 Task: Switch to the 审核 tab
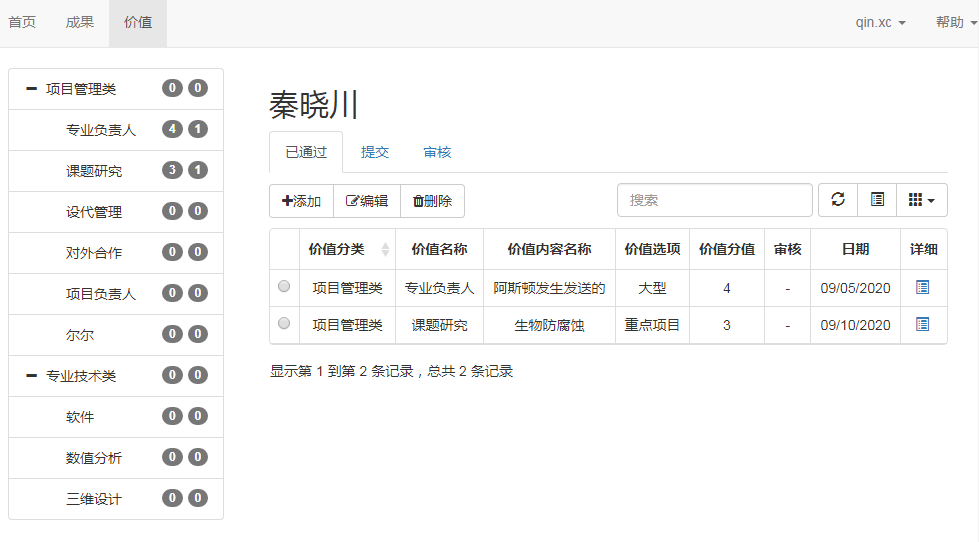437,152
